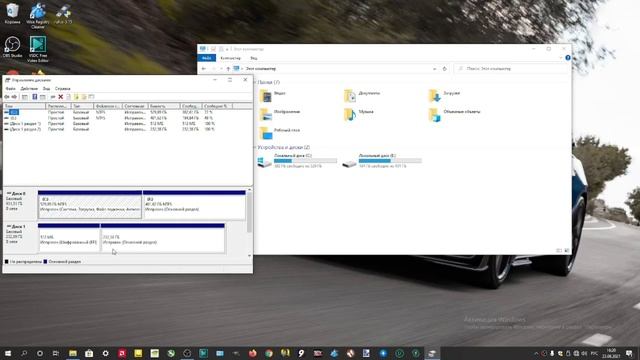
Task: Open the Вид ribbon tab in Explorer
Action: tap(254, 58)
